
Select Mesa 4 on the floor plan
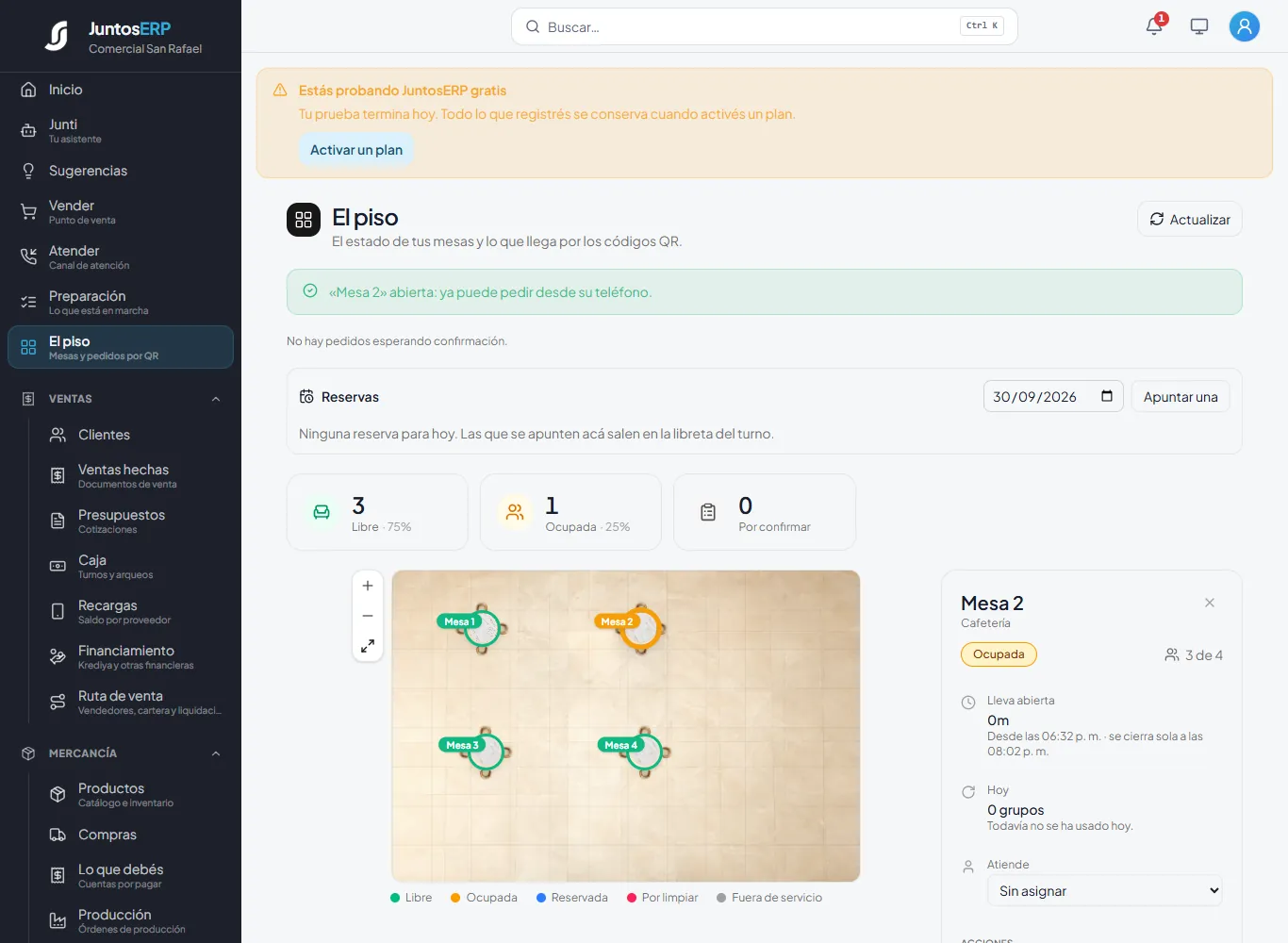(x=645, y=752)
